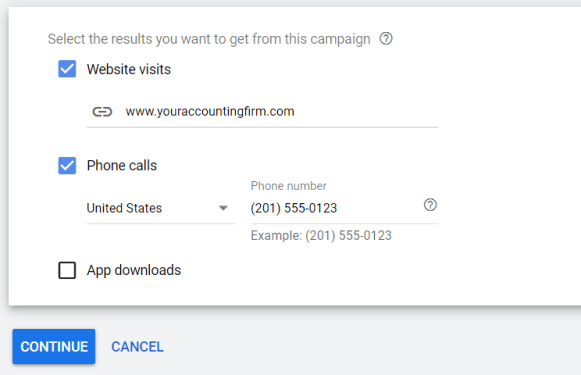This screenshot has height=375, width=581.
Task: Open the United States country dropdown
Action: pos(160,208)
